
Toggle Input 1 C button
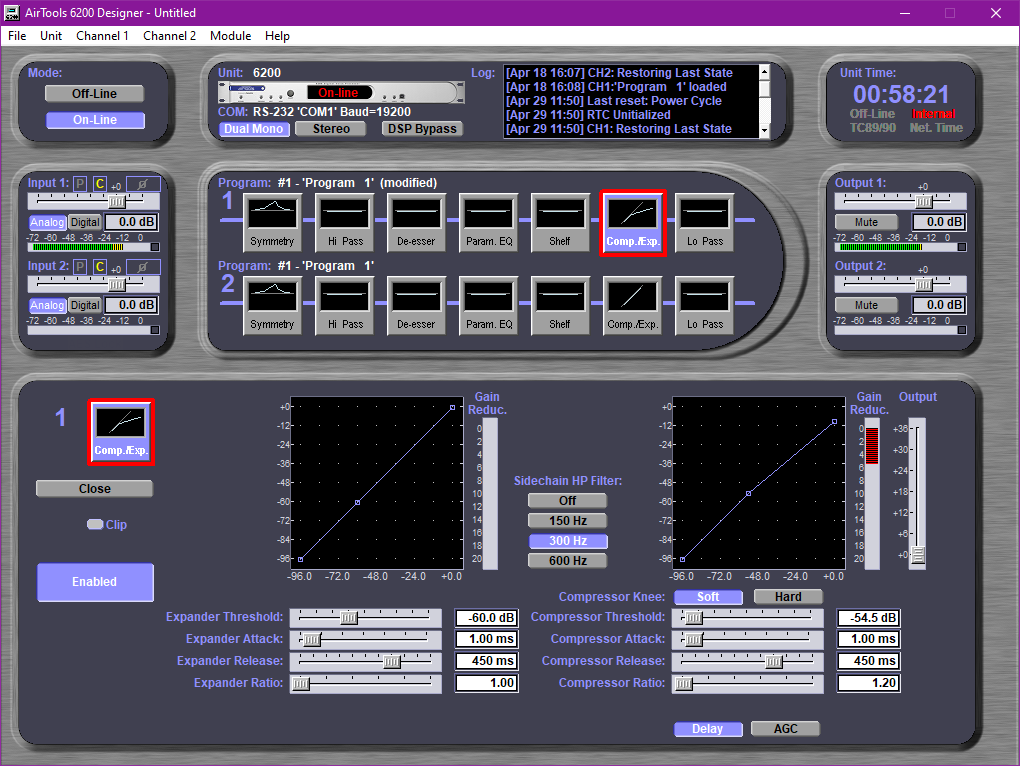(100, 184)
